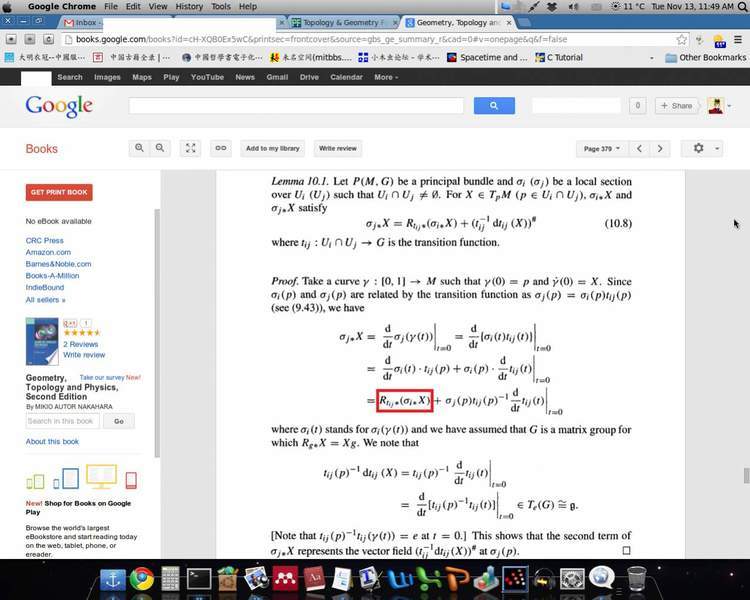
Task: Click the zoom in magnifier icon
Action: point(141,148)
